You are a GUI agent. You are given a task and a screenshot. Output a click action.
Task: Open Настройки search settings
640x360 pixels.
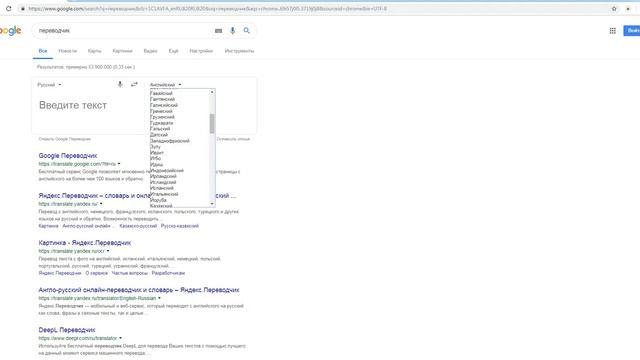(201, 51)
